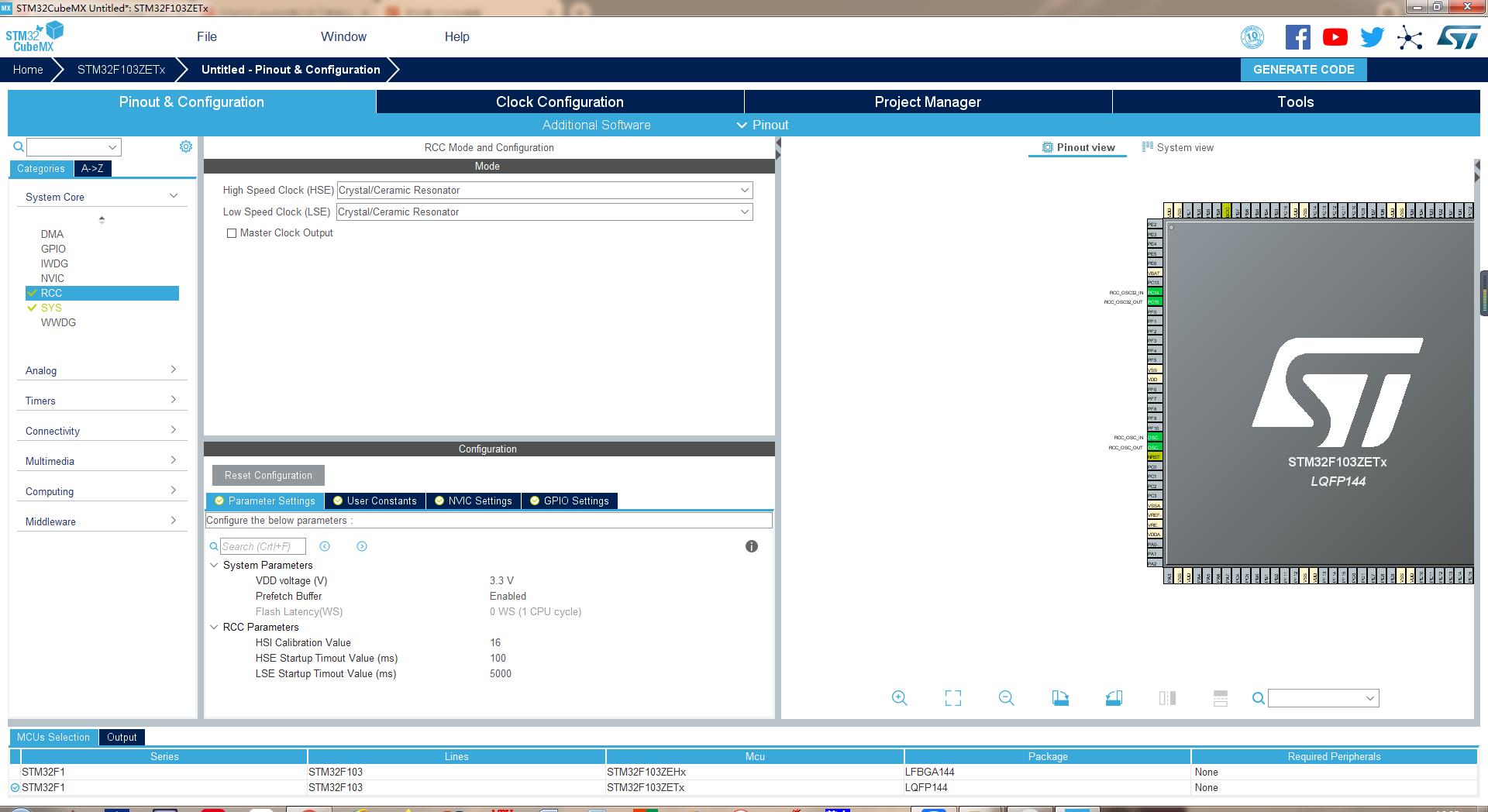Click the ST logo icon

pyautogui.click(x=1459, y=37)
